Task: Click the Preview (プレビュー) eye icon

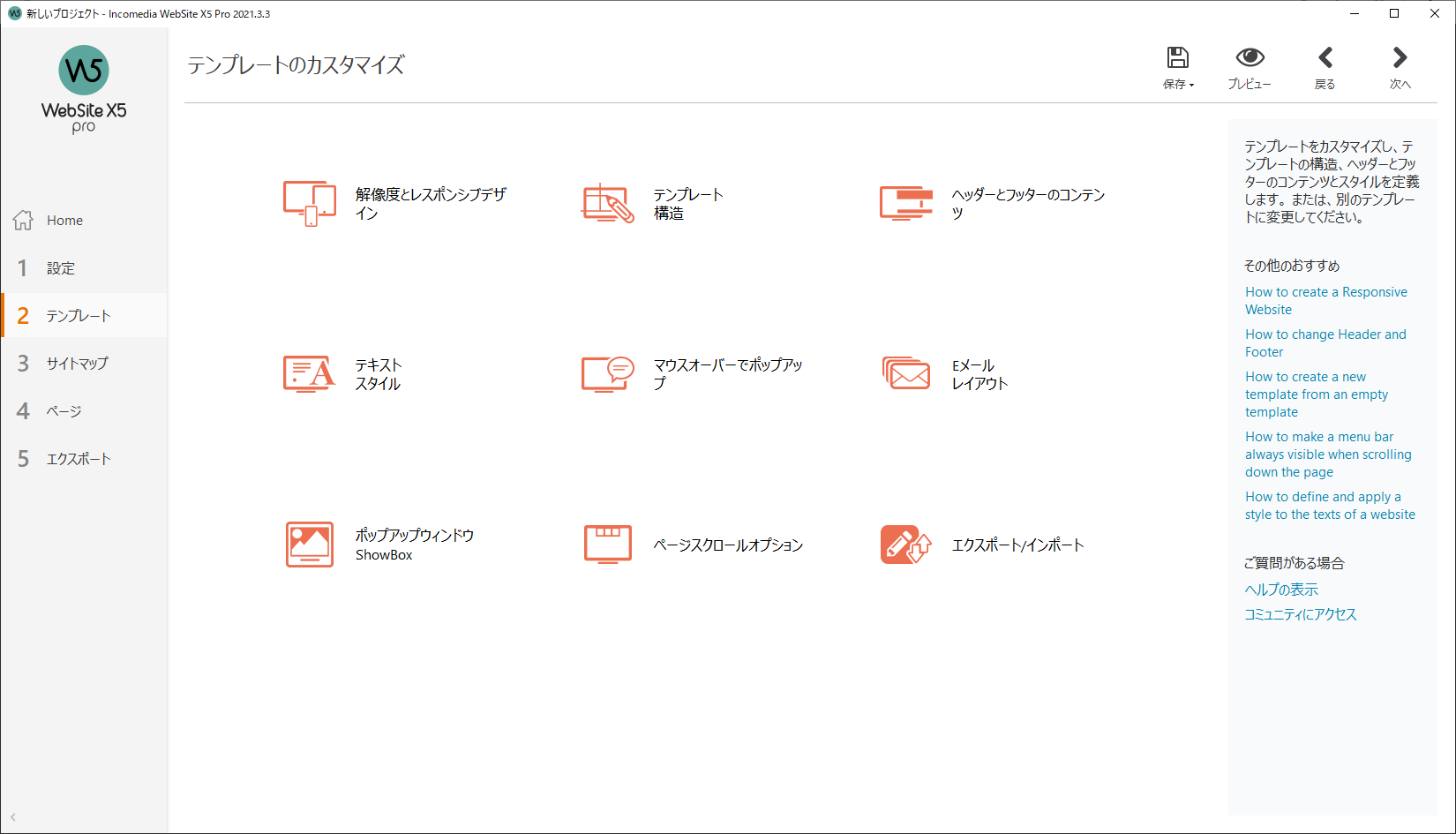Action: point(1250,57)
